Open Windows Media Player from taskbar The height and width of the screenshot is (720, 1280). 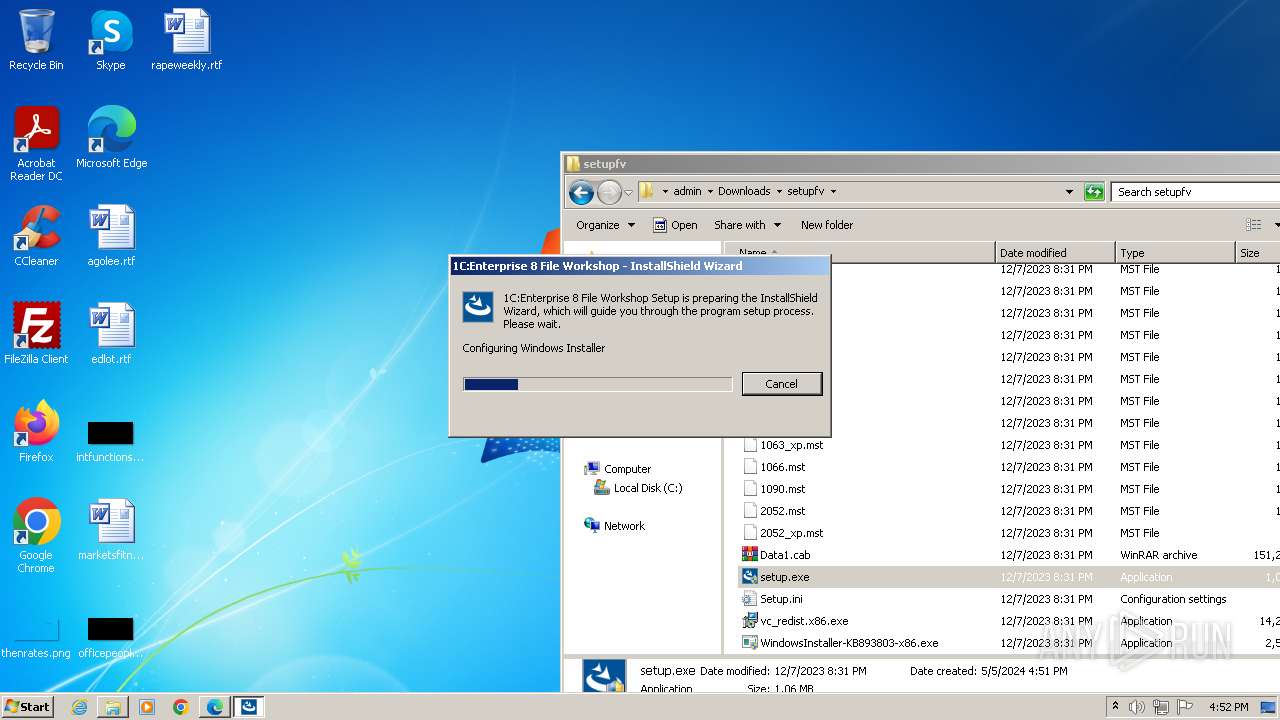(147, 707)
